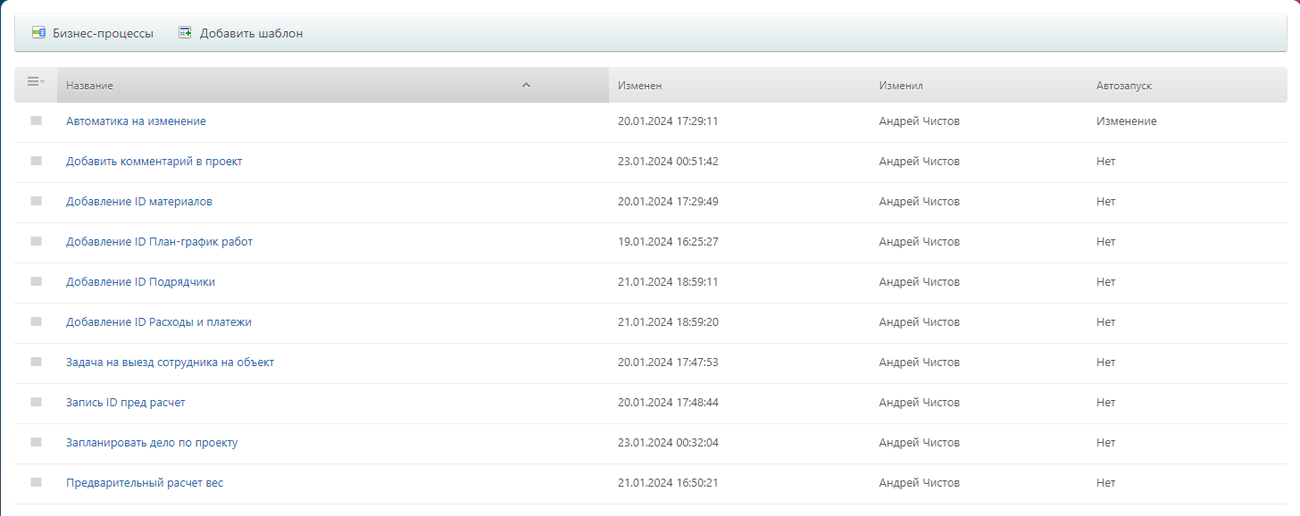This screenshot has height=516, width=1300.
Task: Open row action menu for Добавление ID материалов
Action: pos(36,201)
